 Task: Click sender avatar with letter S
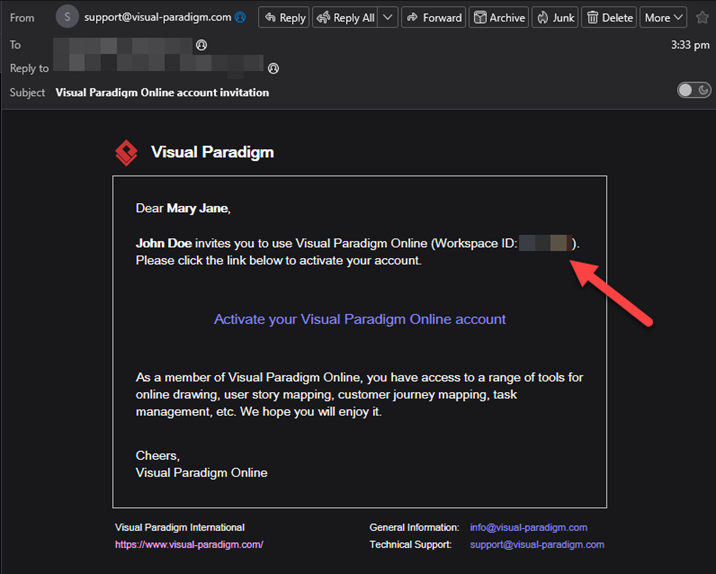click(67, 17)
